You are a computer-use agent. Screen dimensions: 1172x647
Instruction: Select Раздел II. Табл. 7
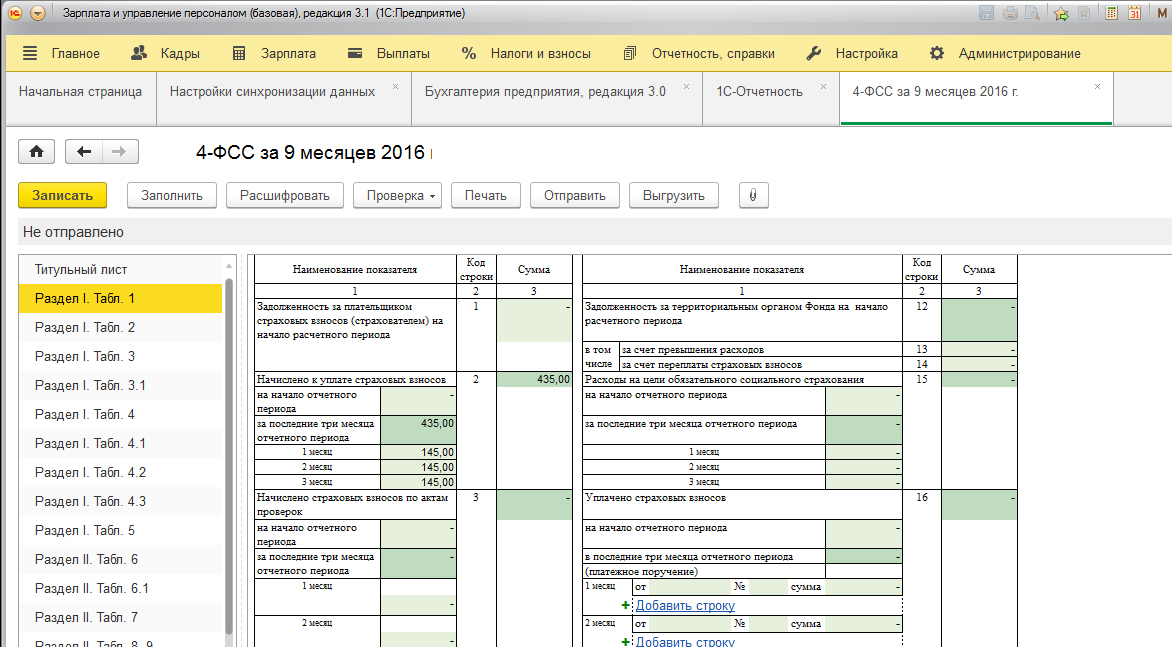(120, 617)
